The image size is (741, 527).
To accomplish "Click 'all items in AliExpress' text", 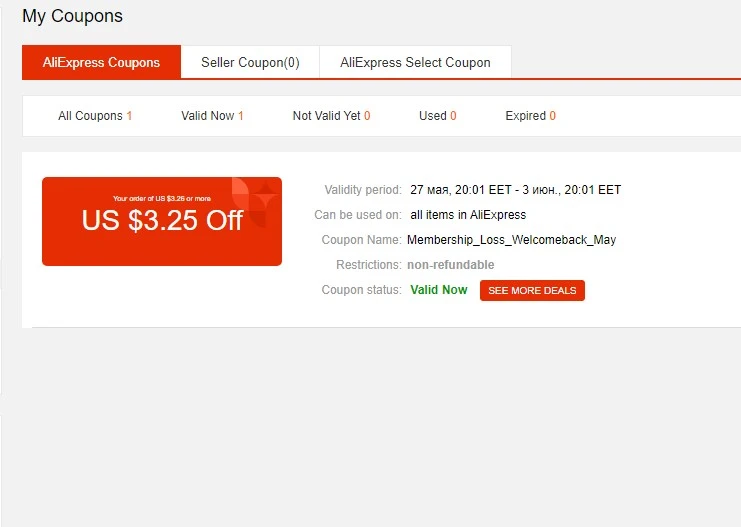I will pos(468,215).
